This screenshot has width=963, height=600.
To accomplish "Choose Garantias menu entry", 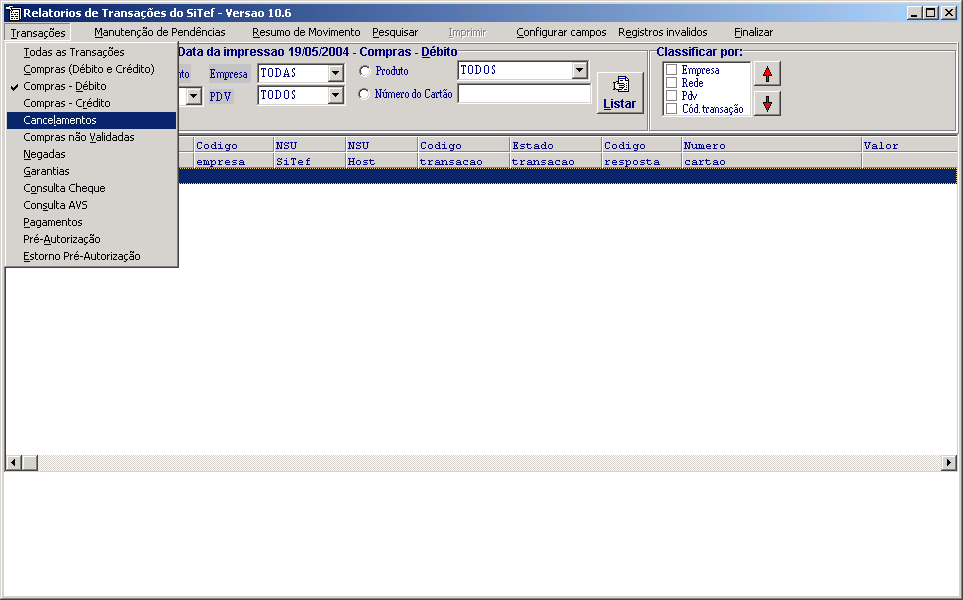I will tap(92, 171).
